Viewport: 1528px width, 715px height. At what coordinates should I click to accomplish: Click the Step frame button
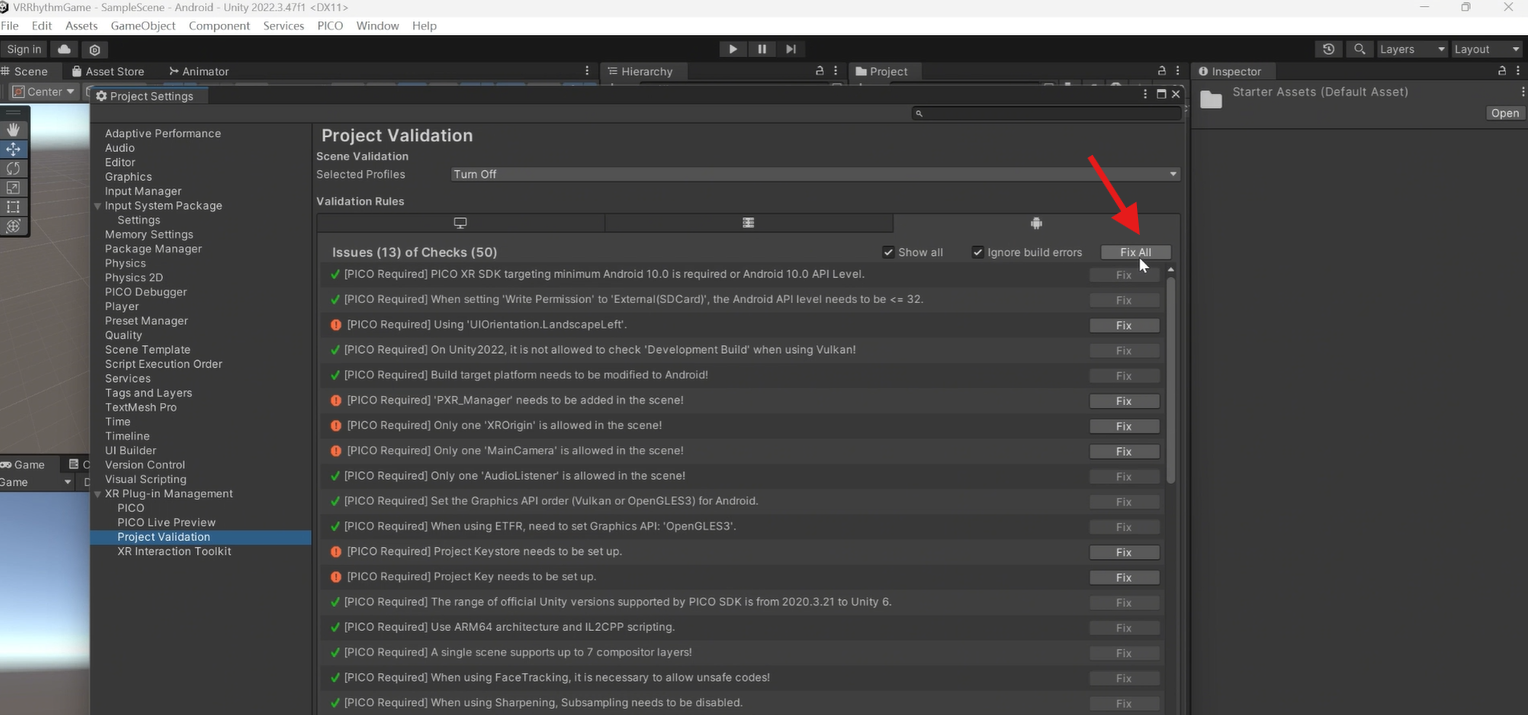click(791, 49)
